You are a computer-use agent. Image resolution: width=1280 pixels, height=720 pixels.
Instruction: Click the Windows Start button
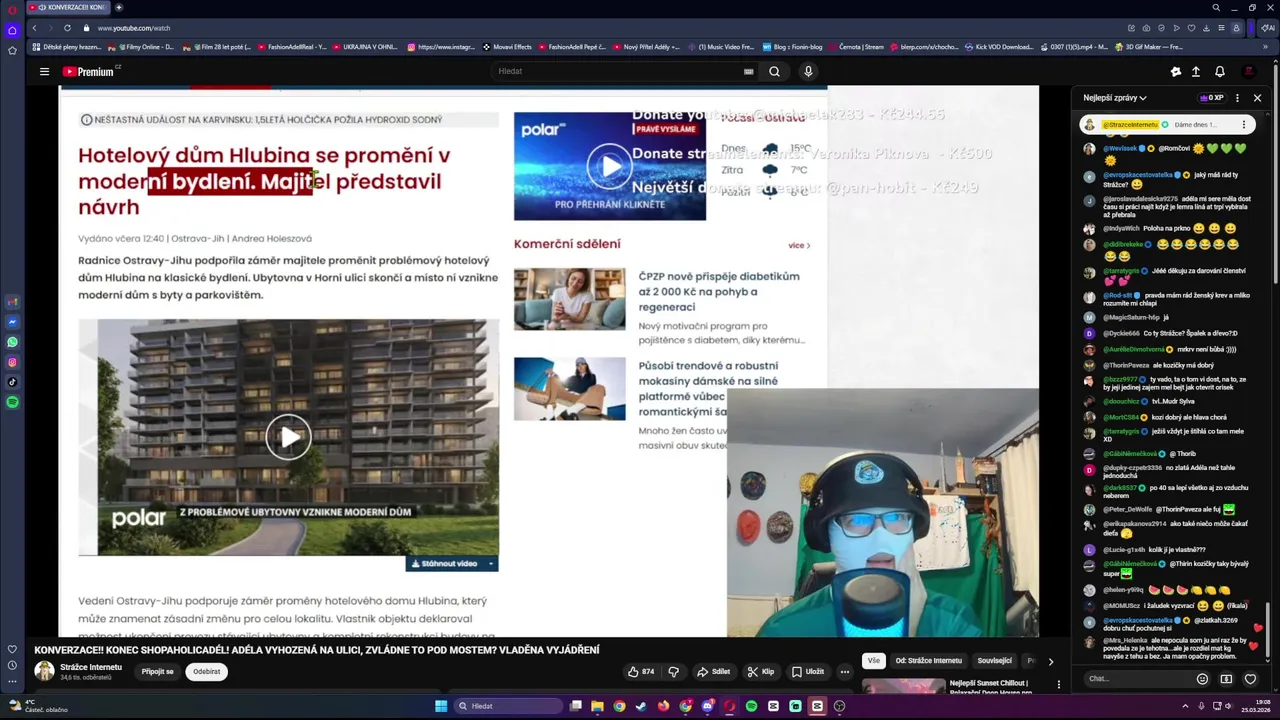(441, 706)
